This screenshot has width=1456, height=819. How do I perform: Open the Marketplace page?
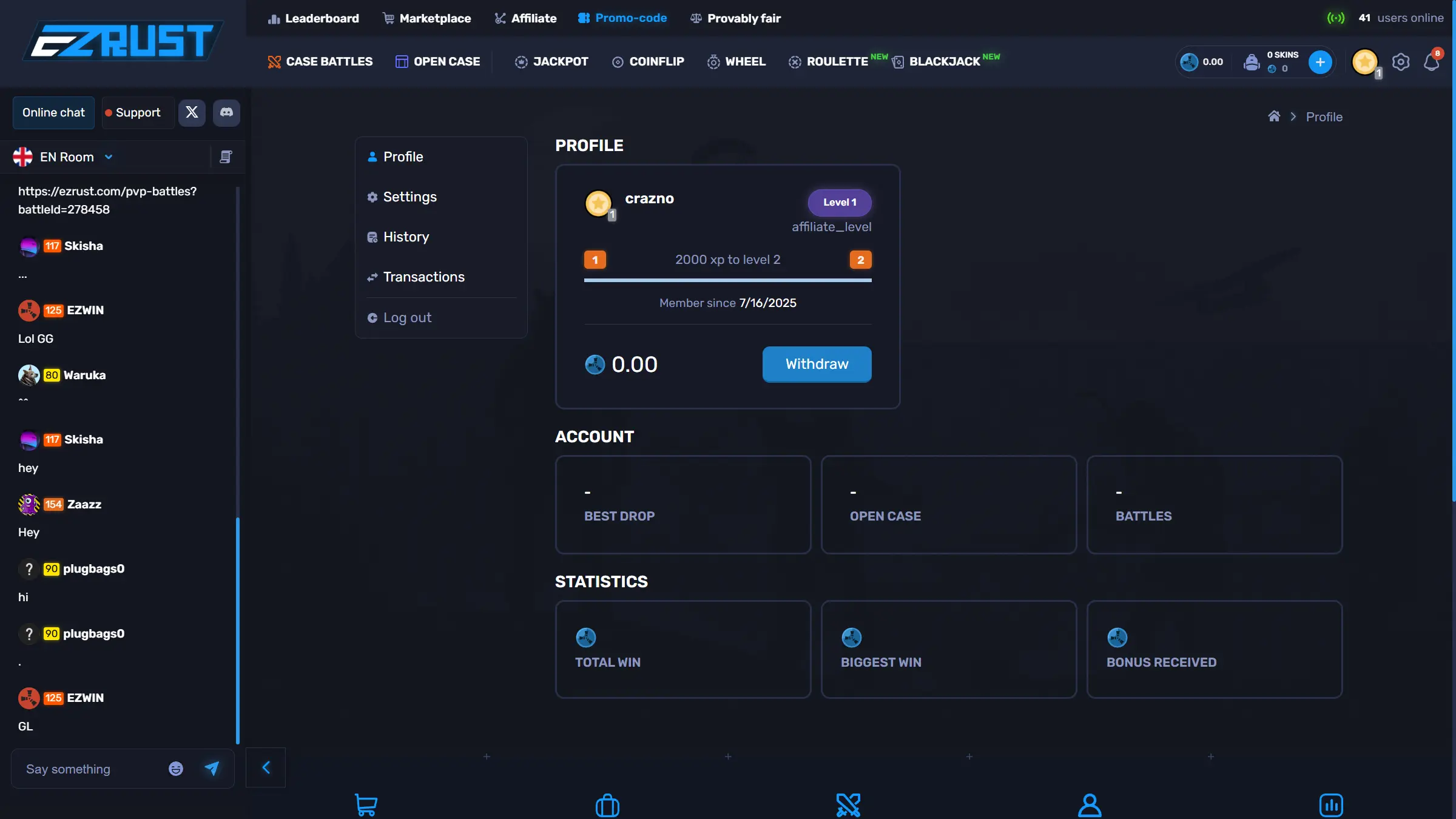[x=426, y=18]
